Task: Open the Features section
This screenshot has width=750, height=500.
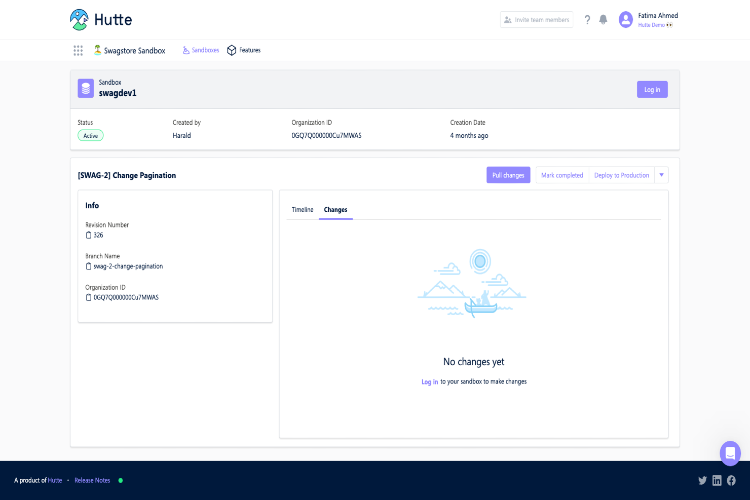Action: tap(244, 50)
